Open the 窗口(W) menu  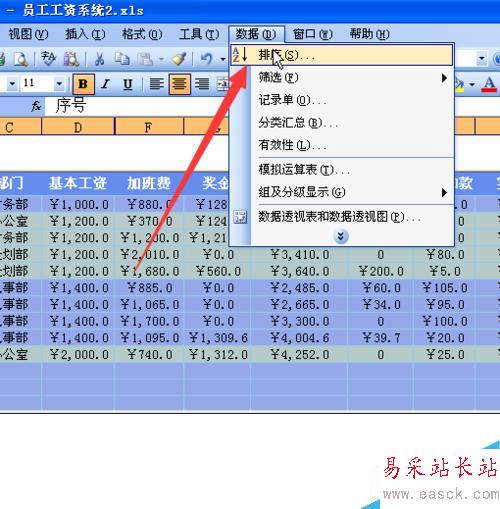[x=313, y=34]
